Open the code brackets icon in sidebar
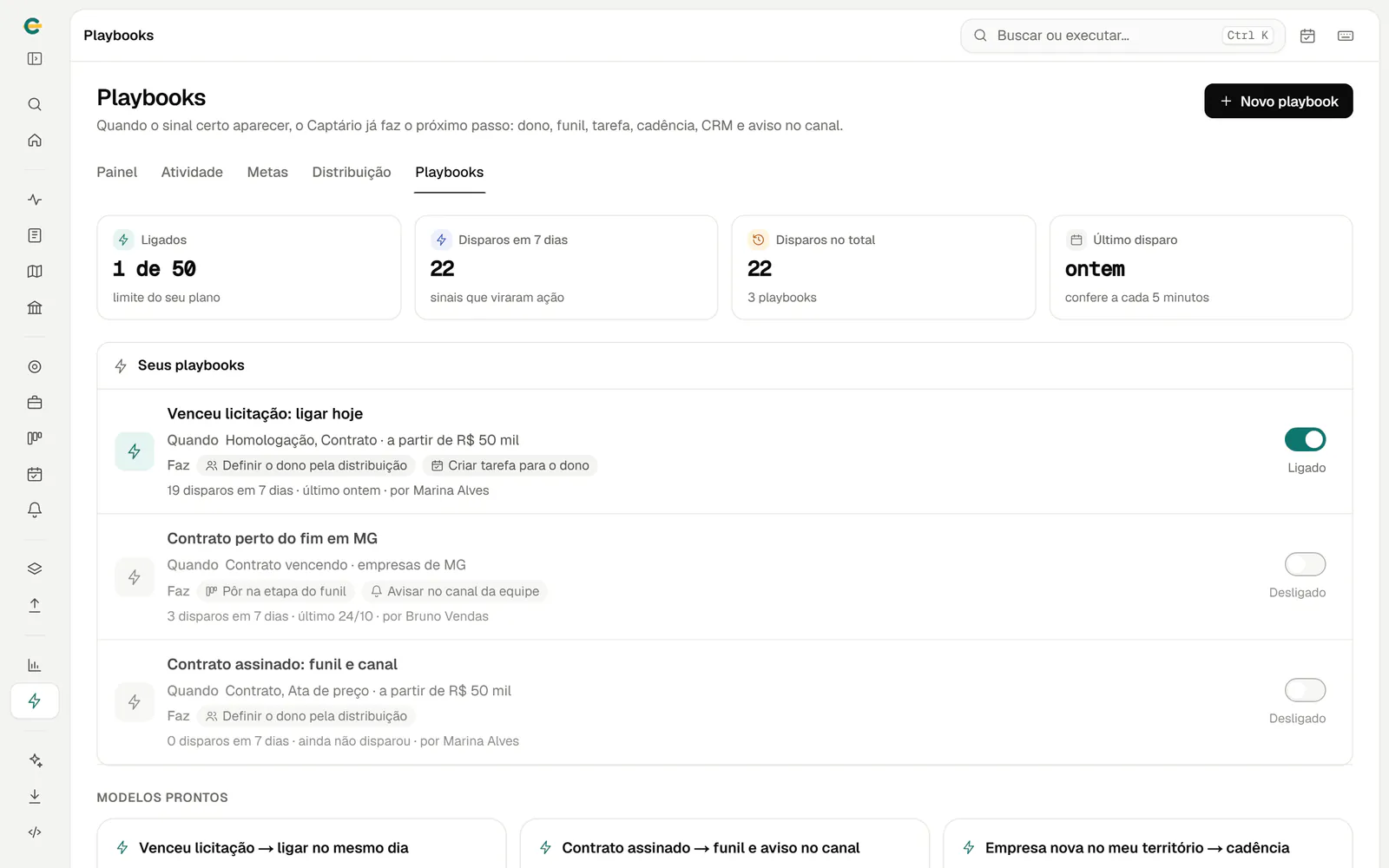Screen dimensions: 1389x868 pos(35,832)
